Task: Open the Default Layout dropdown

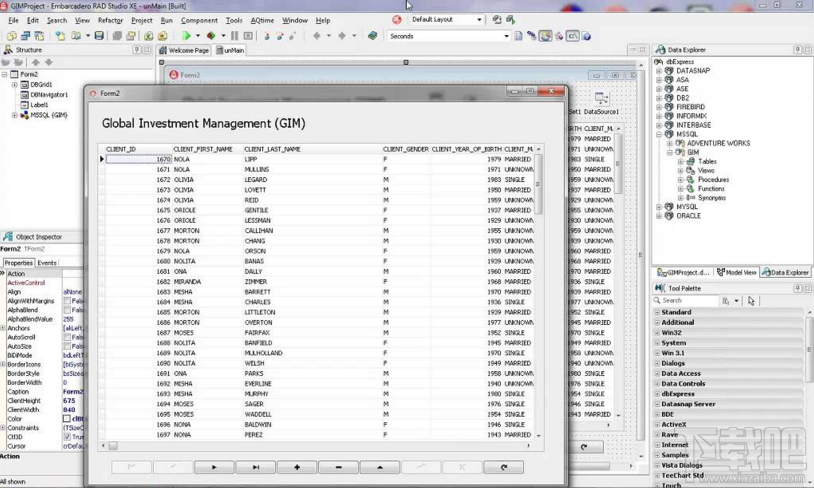Action: click(479, 20)
